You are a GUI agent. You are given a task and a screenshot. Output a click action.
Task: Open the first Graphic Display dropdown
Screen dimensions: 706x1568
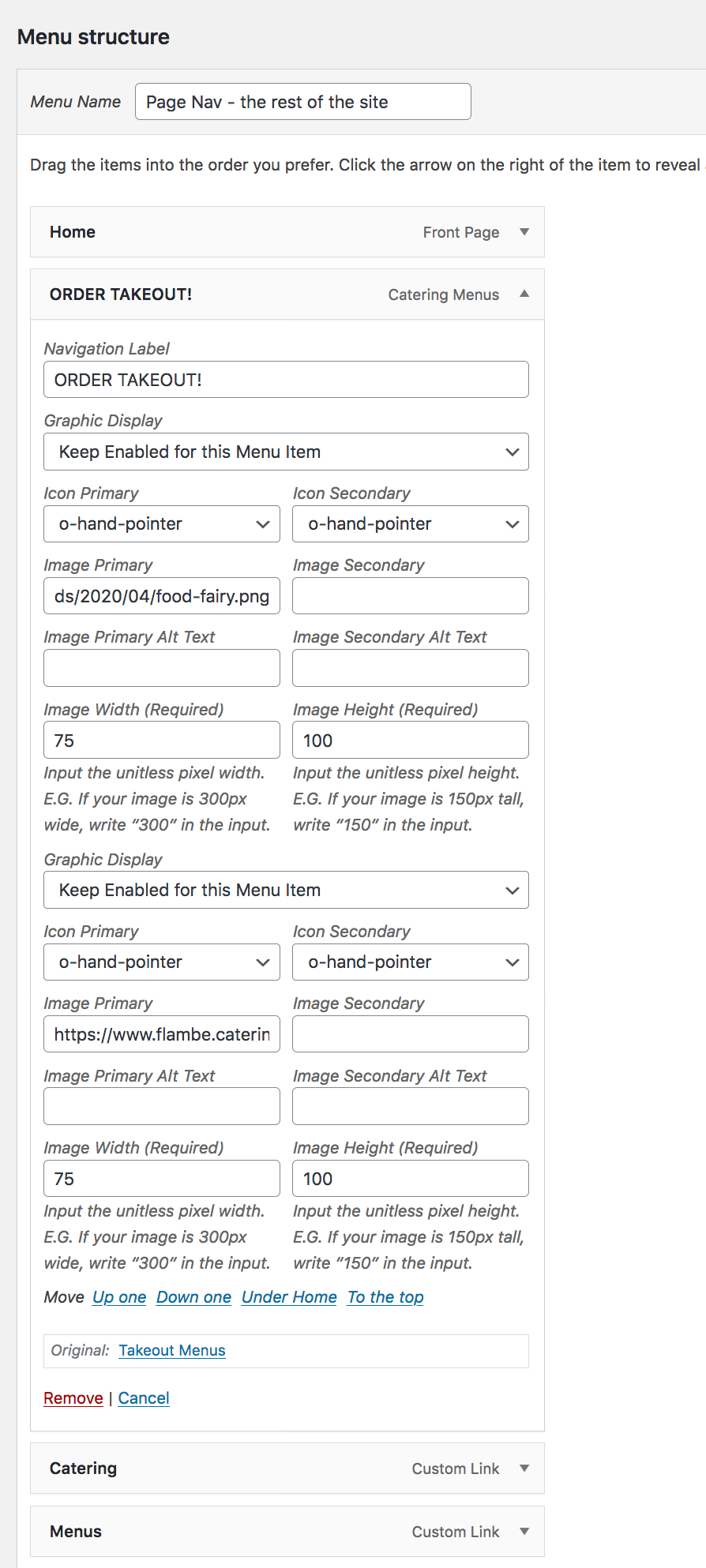pos(286,452)
